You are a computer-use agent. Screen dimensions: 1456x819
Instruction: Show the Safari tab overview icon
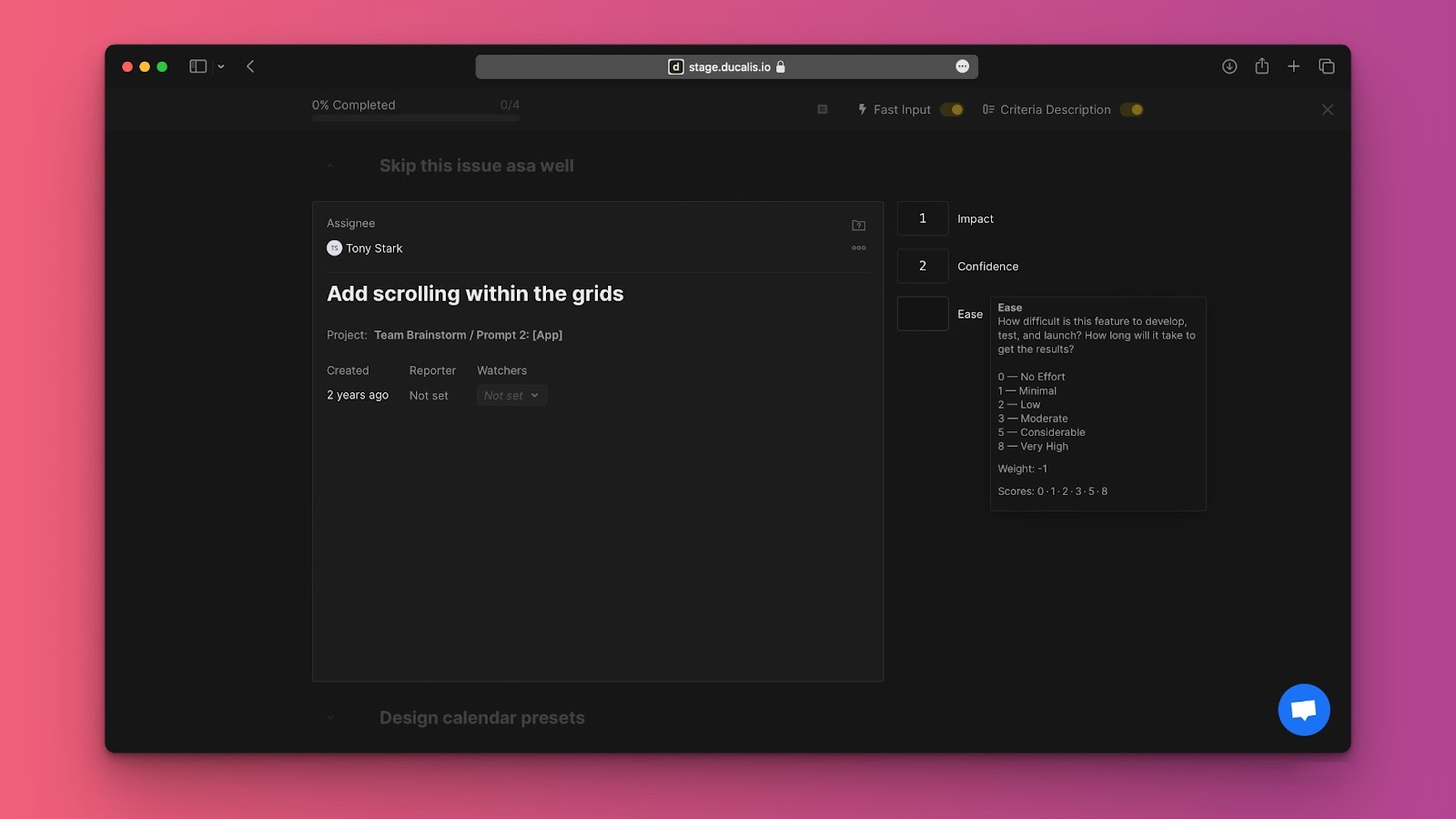click(1327, 66)
